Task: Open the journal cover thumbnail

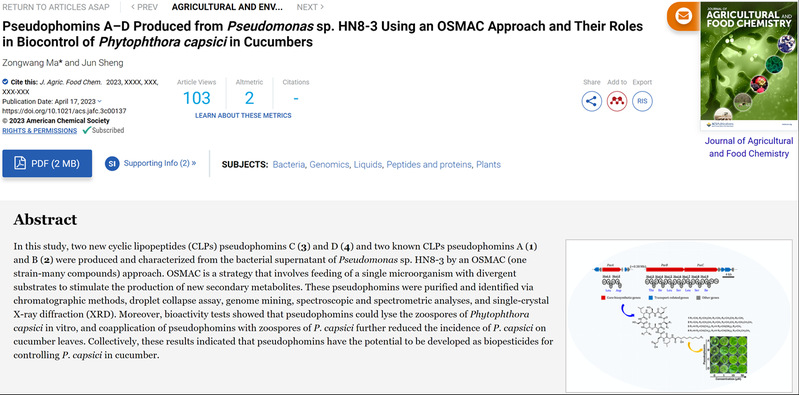Action: (747, 66)
